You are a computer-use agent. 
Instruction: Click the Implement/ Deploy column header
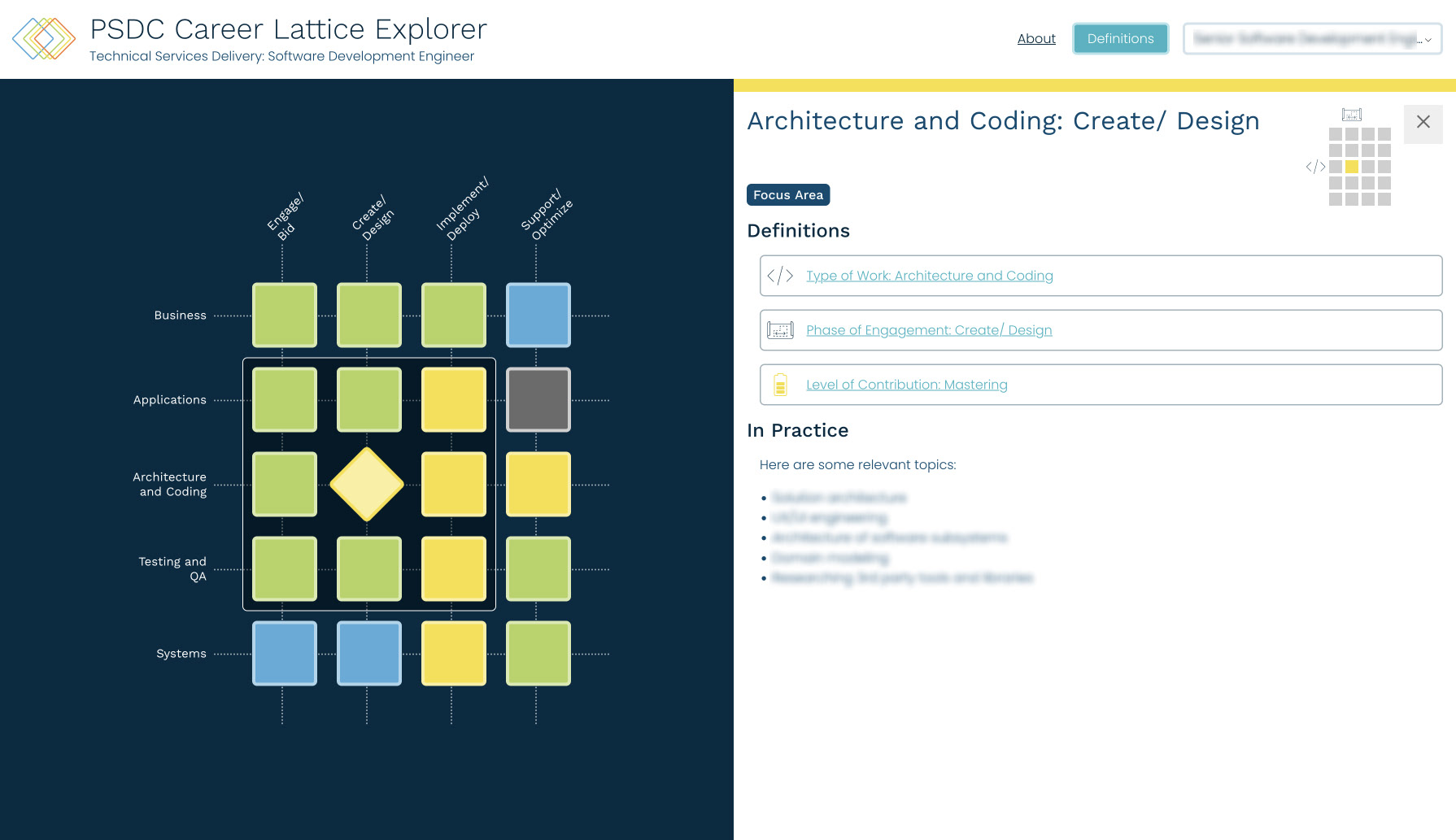[x=462, y=209]
